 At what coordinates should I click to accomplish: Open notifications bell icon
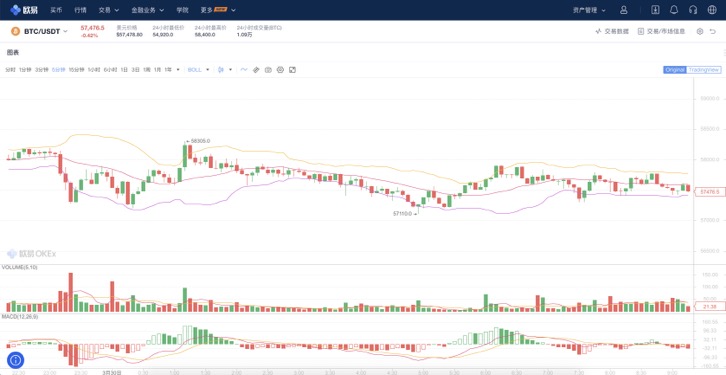coord(674,10)
